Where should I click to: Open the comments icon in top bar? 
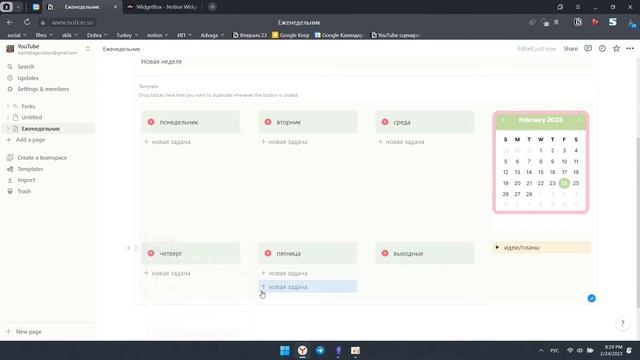coord(588,49)
